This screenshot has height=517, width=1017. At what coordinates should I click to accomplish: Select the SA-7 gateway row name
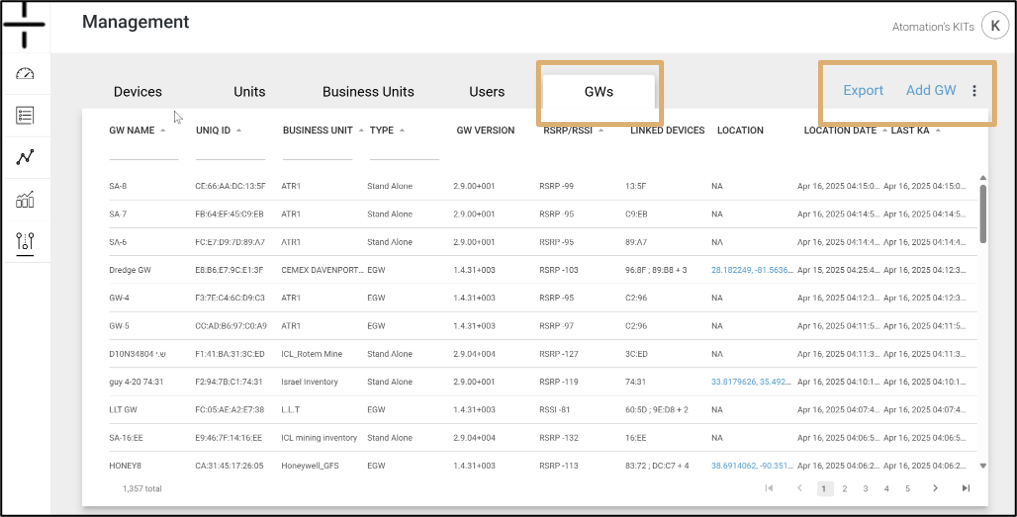(x=118, y=214)
